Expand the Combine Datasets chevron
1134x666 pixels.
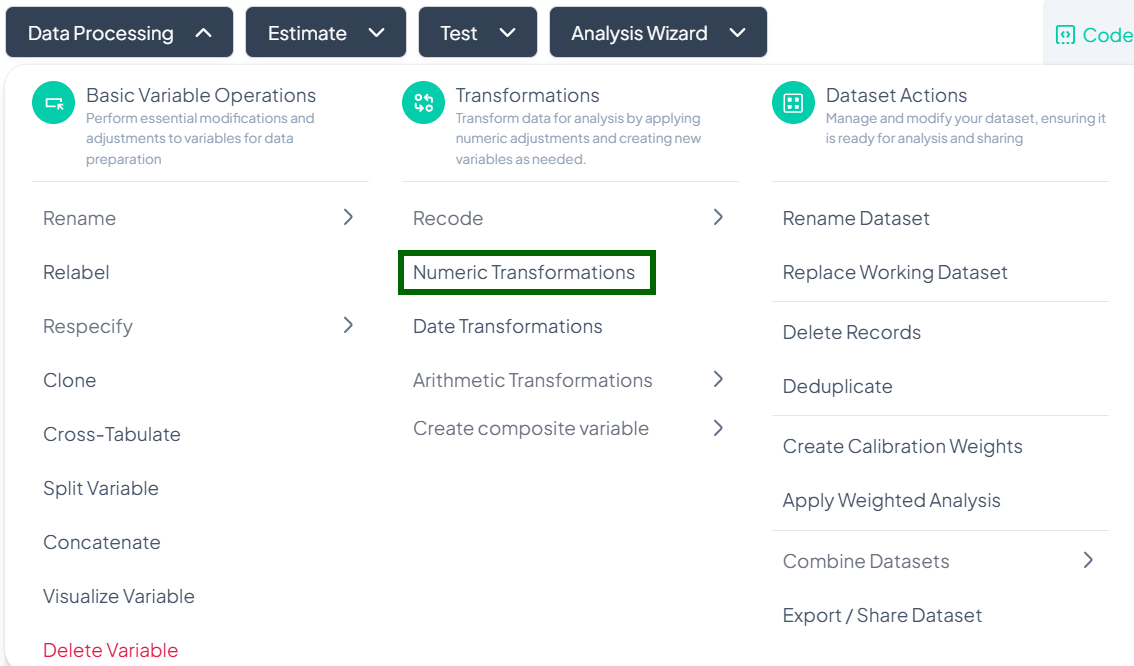[1088, 560]
